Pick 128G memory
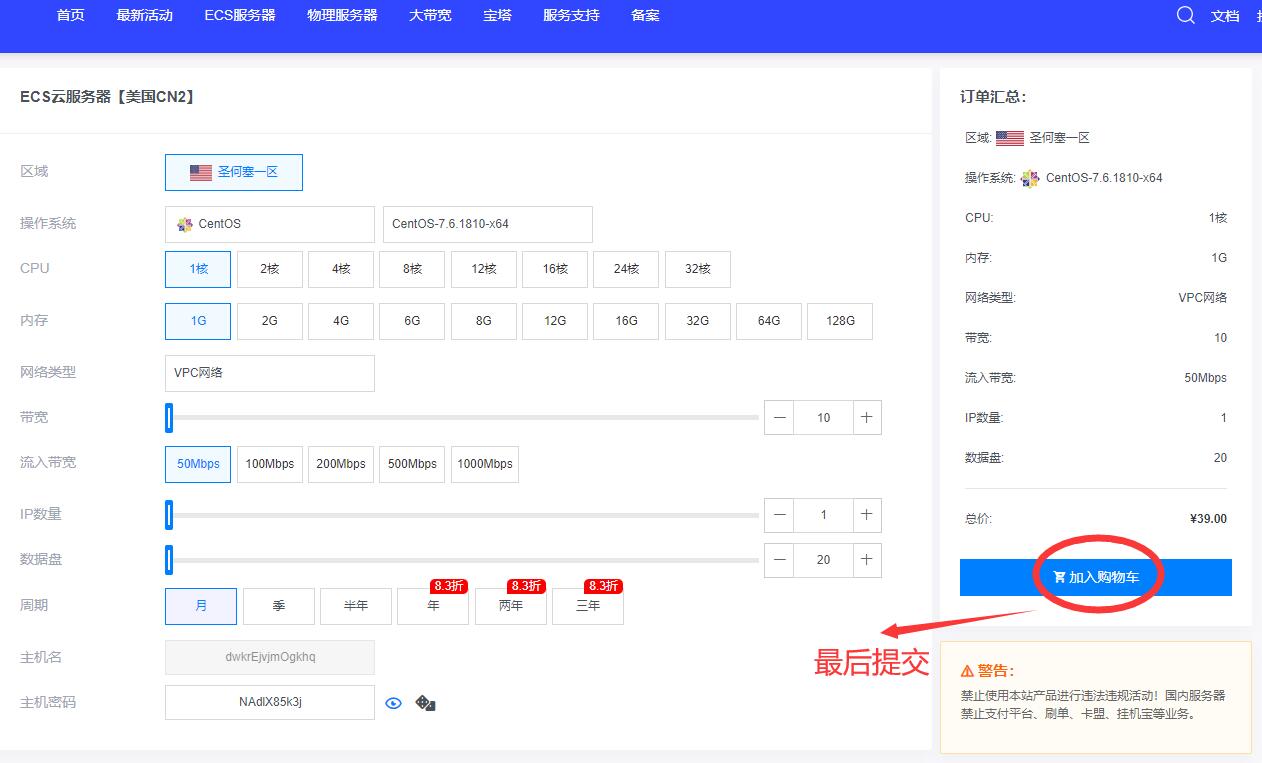Screen dimensions: 1262x763 [840, 321]
